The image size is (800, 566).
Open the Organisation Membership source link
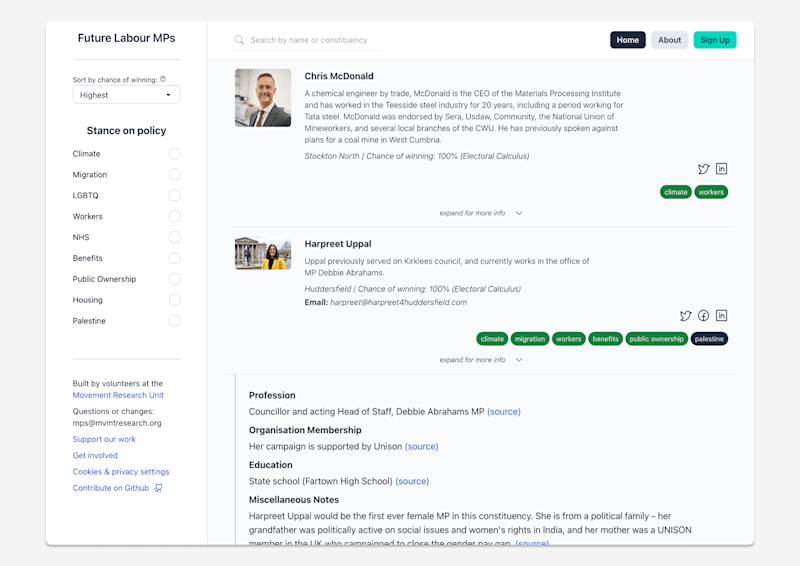point(421,446)
